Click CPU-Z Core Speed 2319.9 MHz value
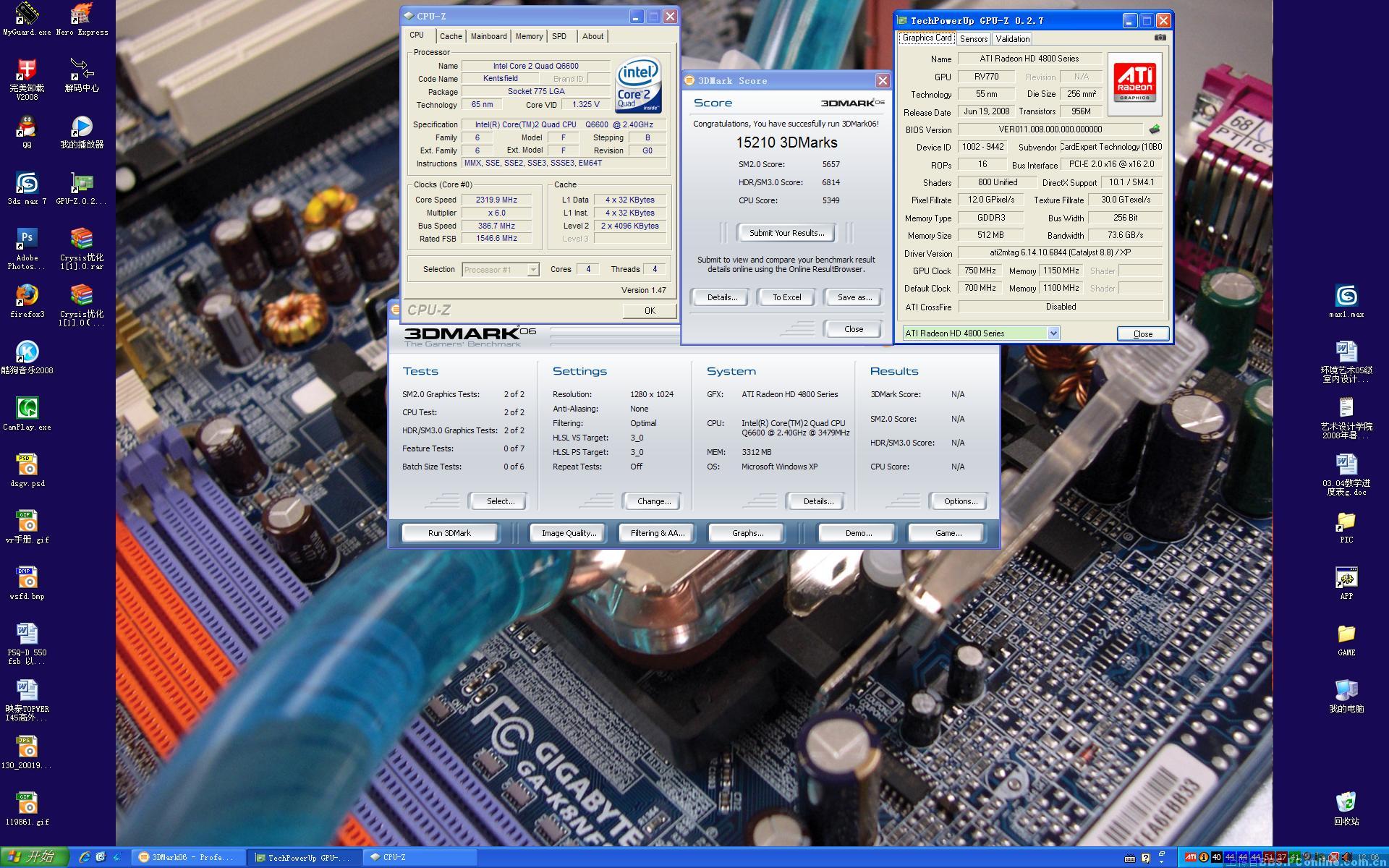1389x868 pixels. 496,200
